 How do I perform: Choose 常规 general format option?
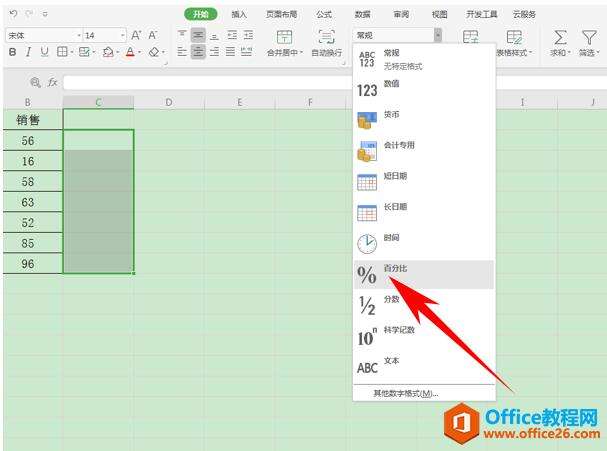424,59
